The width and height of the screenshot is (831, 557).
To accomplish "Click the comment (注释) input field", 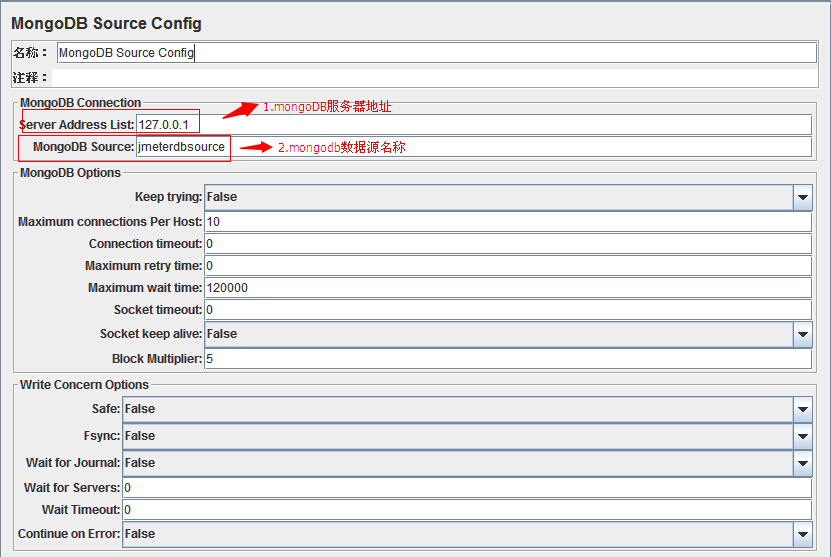I will (x=435, y=78).
